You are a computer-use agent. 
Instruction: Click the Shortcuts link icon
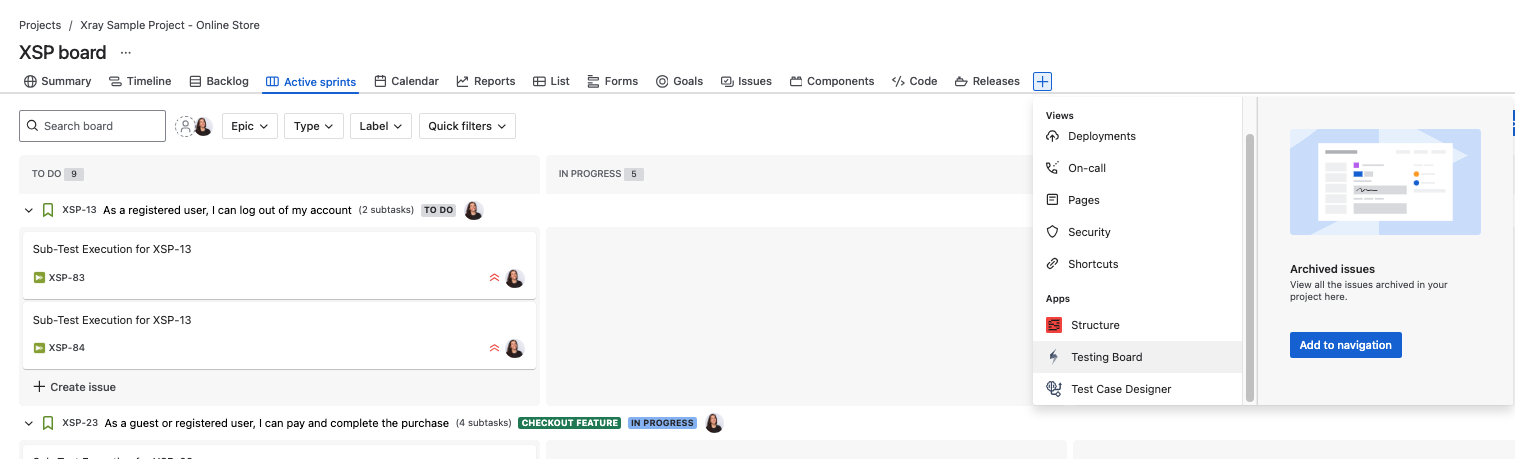[x=1052, y=264]
